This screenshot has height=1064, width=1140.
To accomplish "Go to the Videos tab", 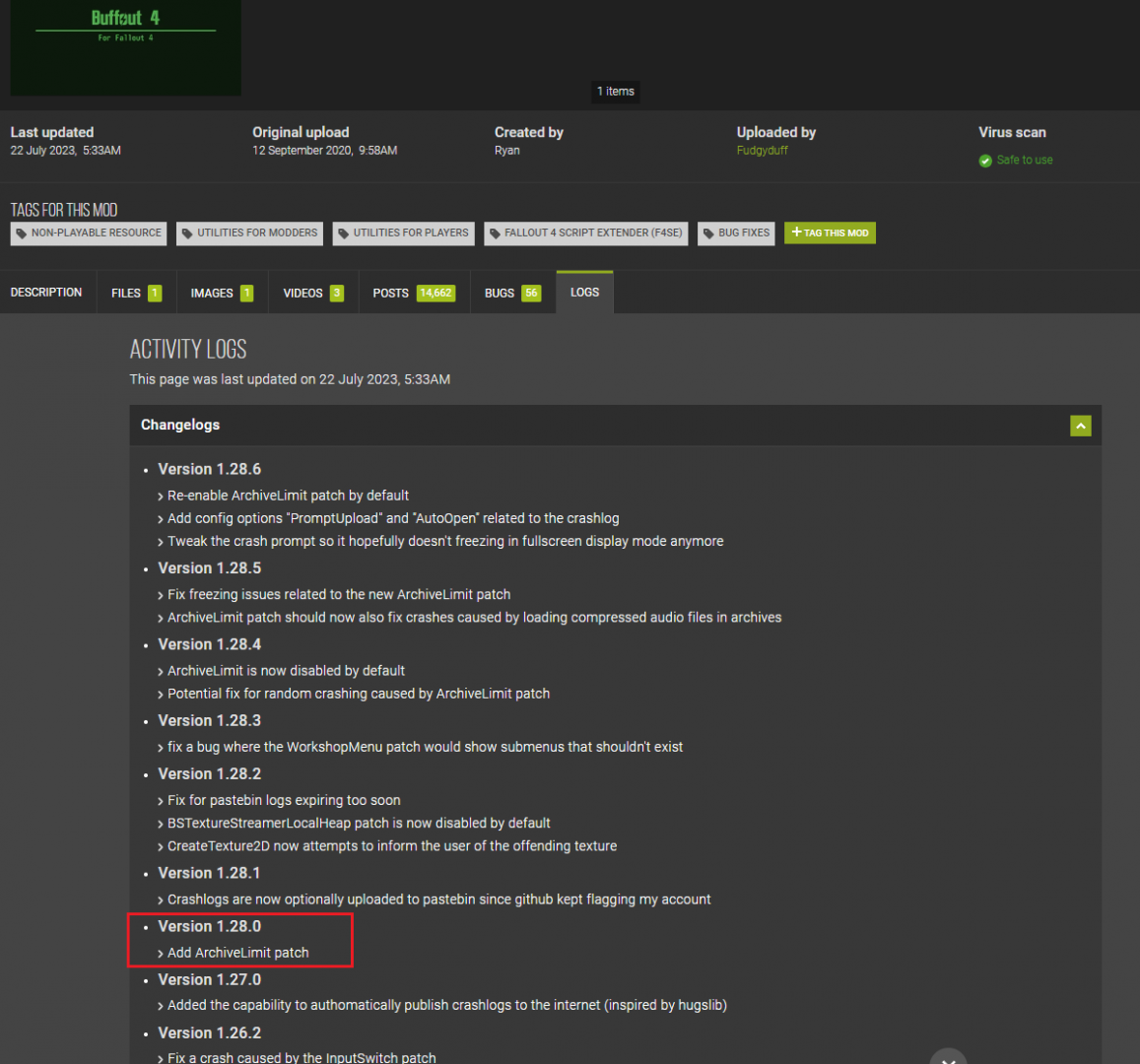I will [312, 294].
